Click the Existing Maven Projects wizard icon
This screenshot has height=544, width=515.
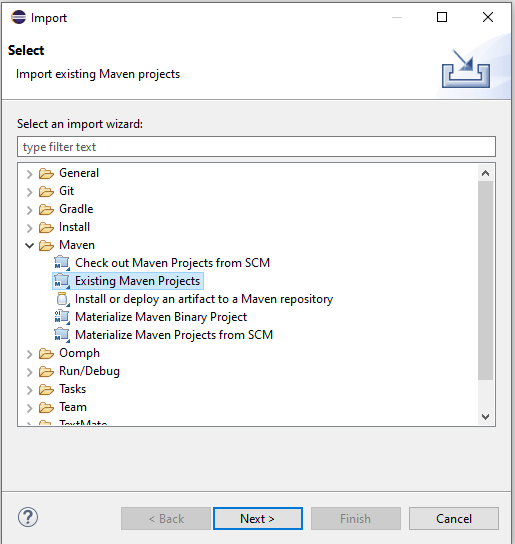coord(62,281)
